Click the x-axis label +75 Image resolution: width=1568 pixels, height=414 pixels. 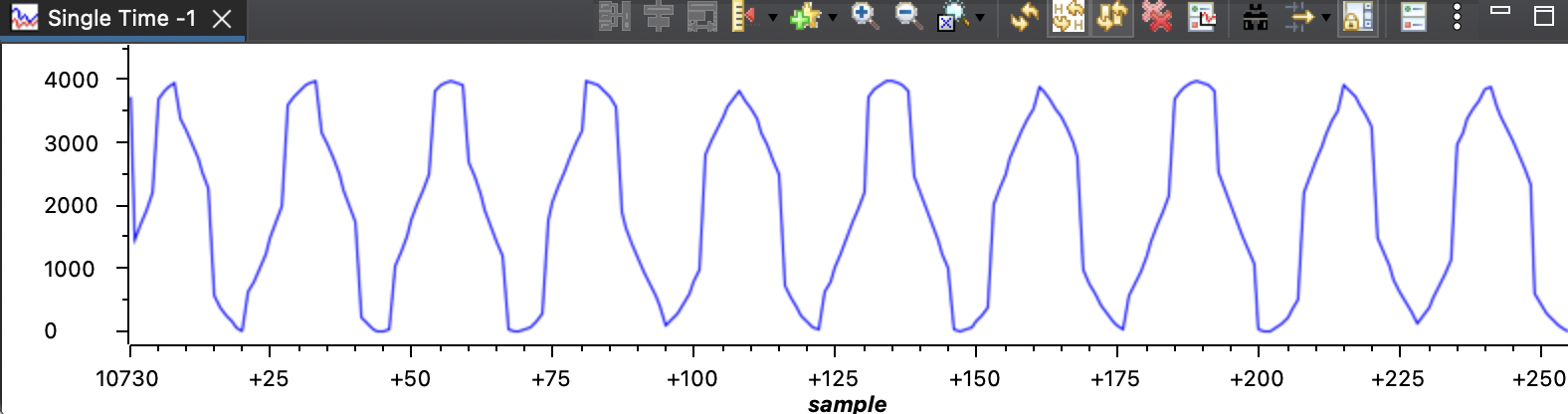[x=550, y=378]
